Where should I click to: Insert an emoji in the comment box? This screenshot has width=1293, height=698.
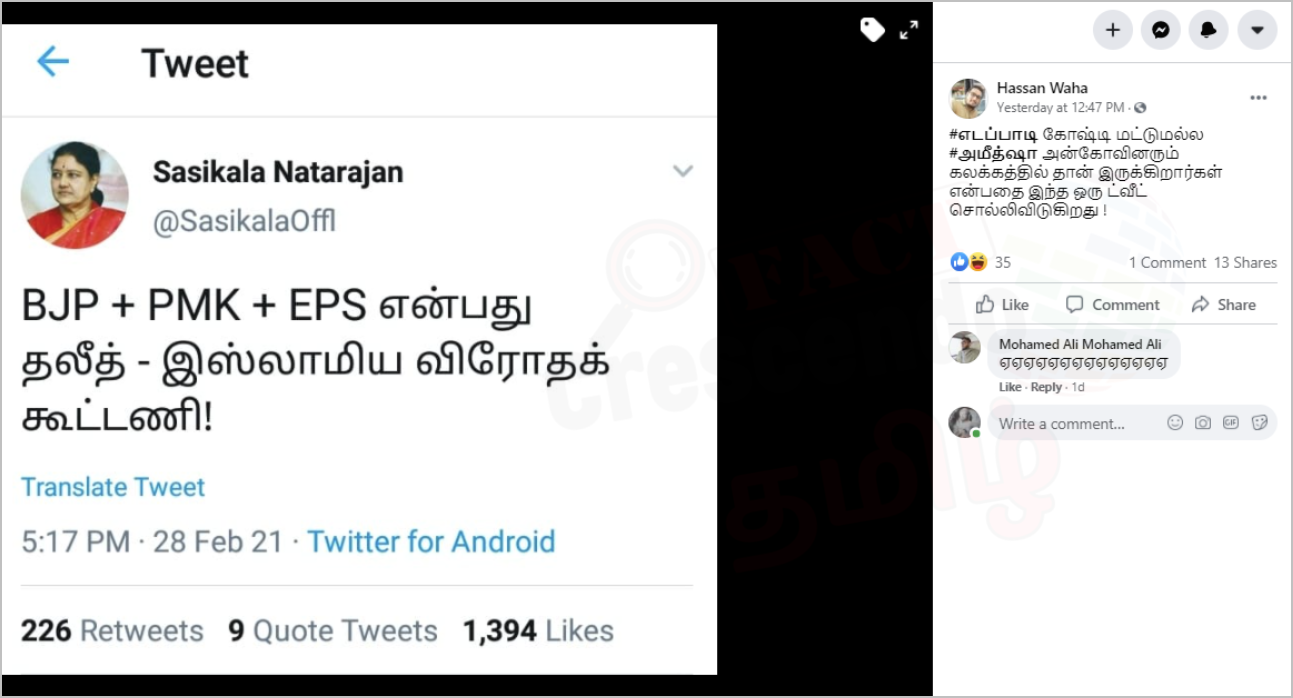[1175, 423]
